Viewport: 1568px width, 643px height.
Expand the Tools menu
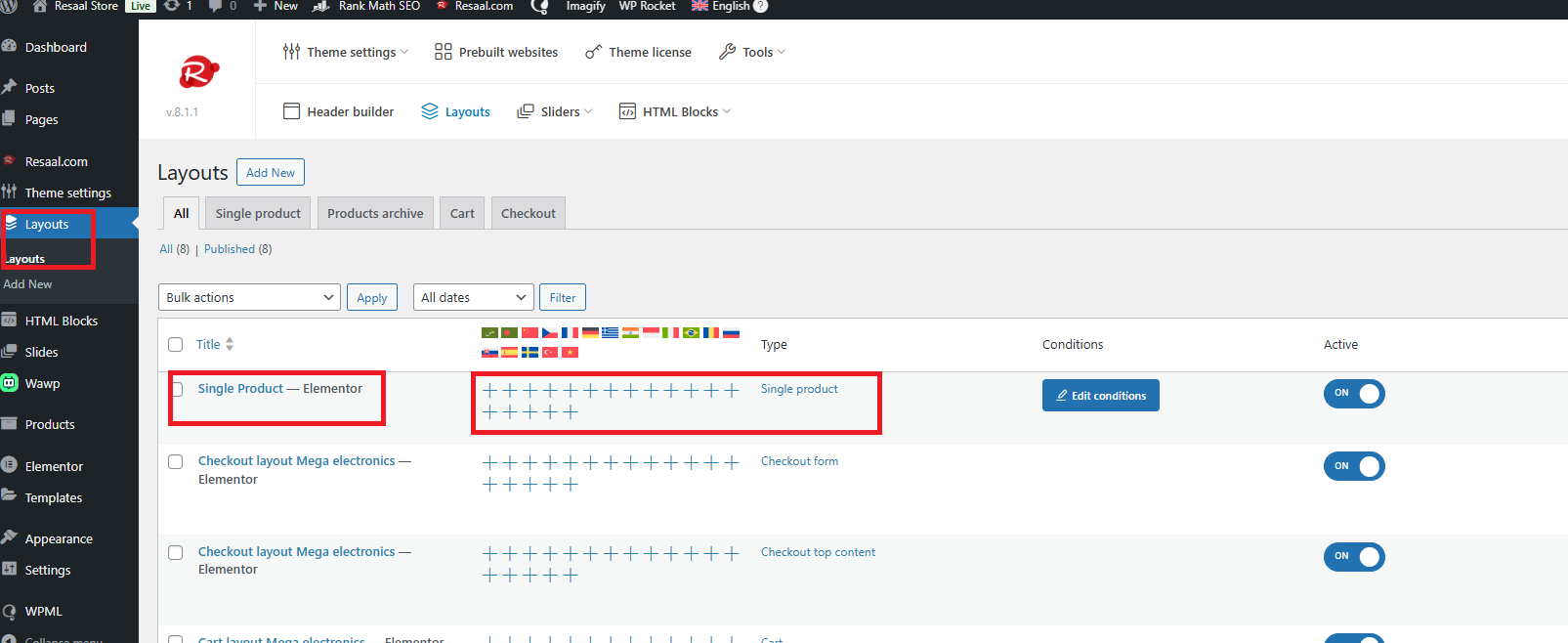pos(751,52)
